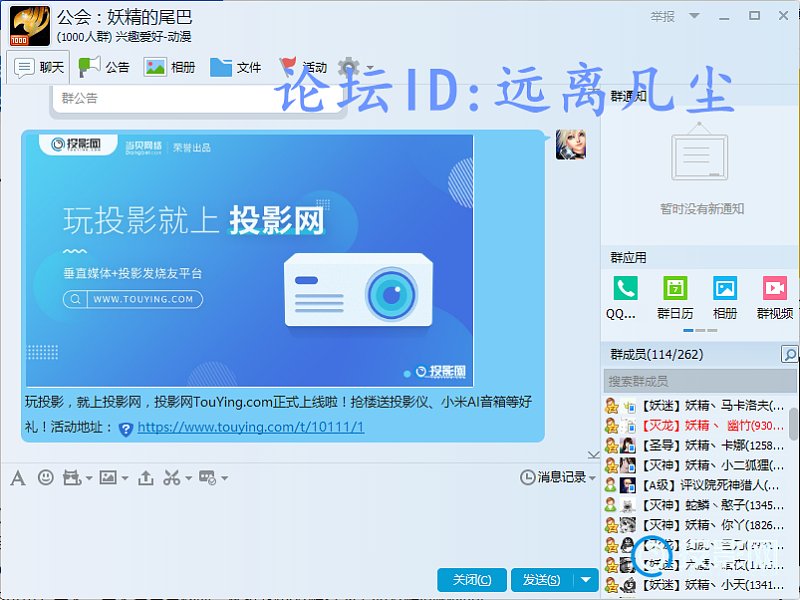800x600 pixels.
Task: Open the 活动 activities tab
Action: (303, 68)
